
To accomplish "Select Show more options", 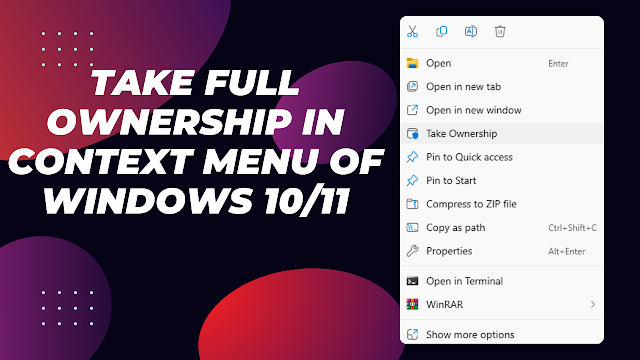I will [502, 334].
